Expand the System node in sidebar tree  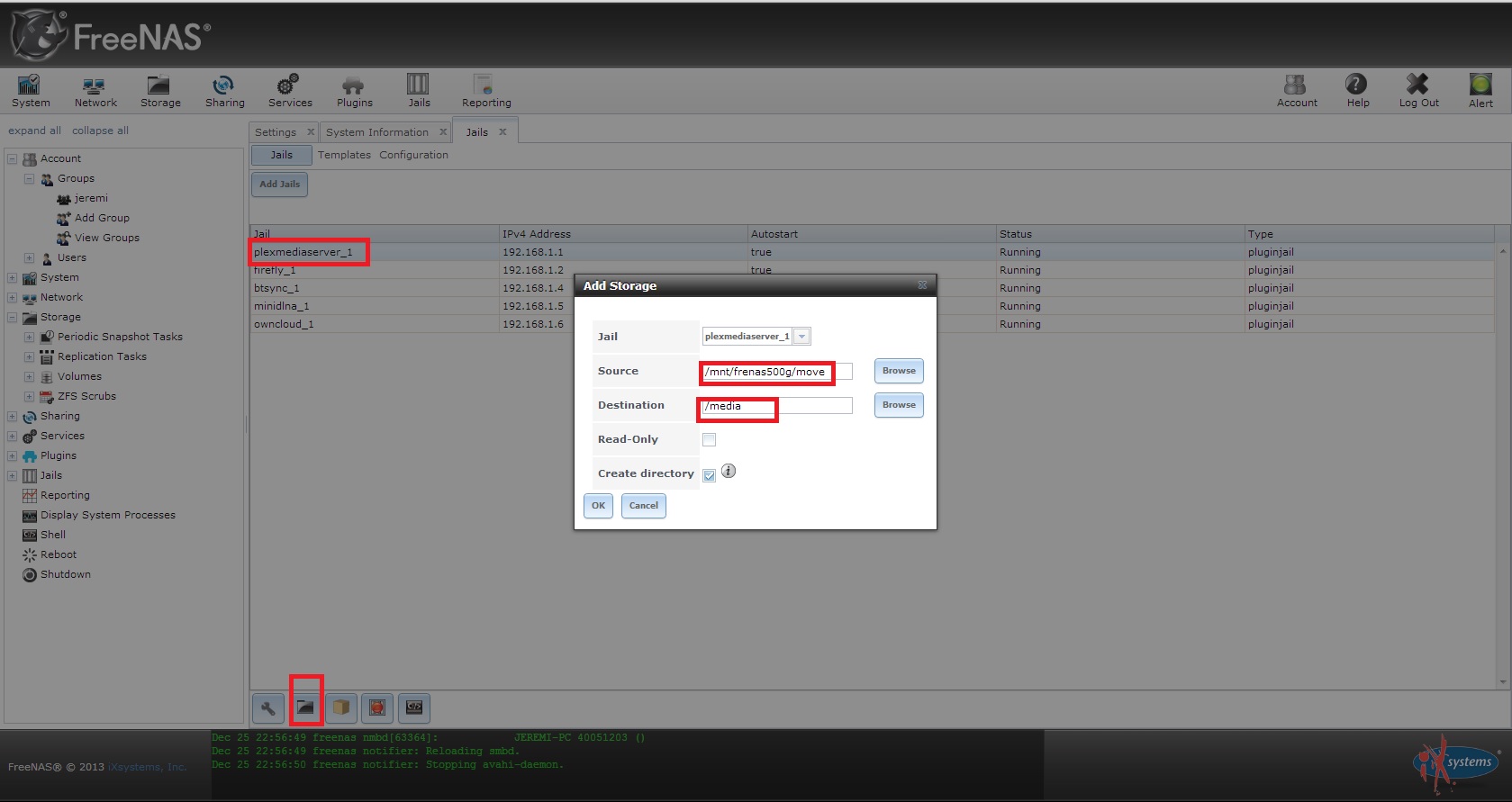pyautogui.click(x=13, y=278)
